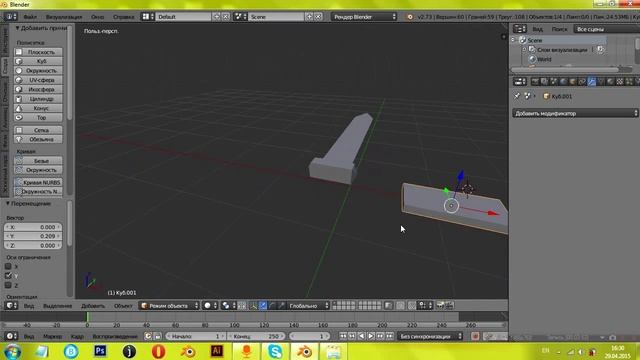Open the Рендер Blender engine dropdown
Screen dimensions: 640x360
pos(364,17)
